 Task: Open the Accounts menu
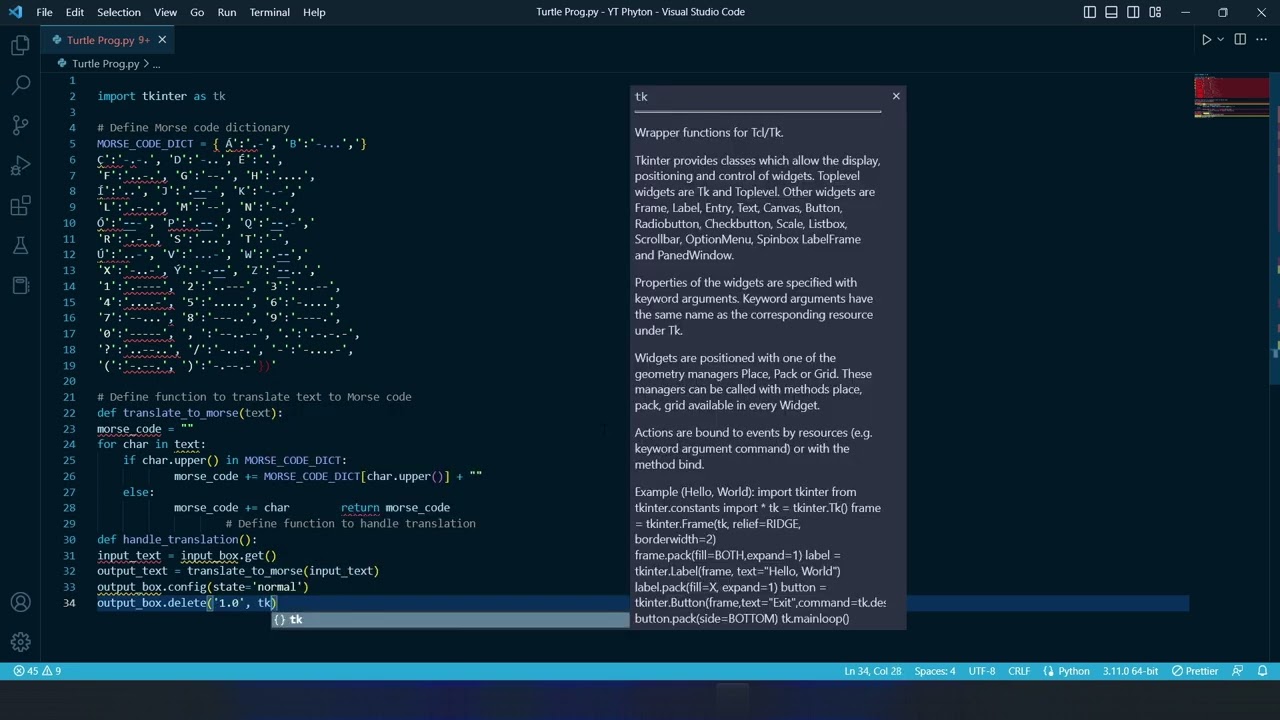[x=20, y=603]
